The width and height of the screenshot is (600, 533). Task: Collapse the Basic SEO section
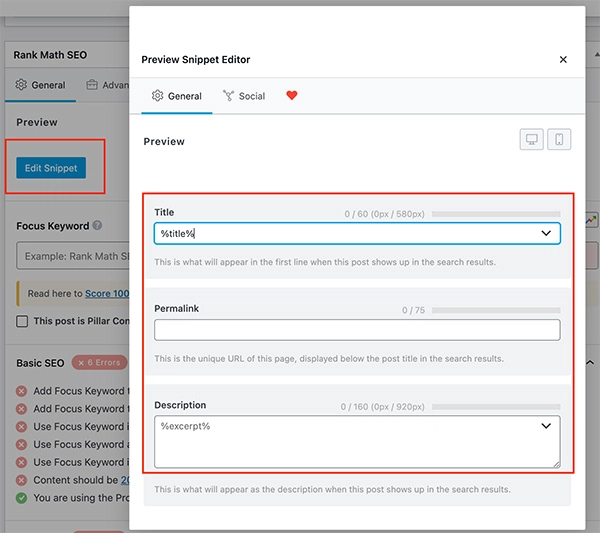coord(591,363)
